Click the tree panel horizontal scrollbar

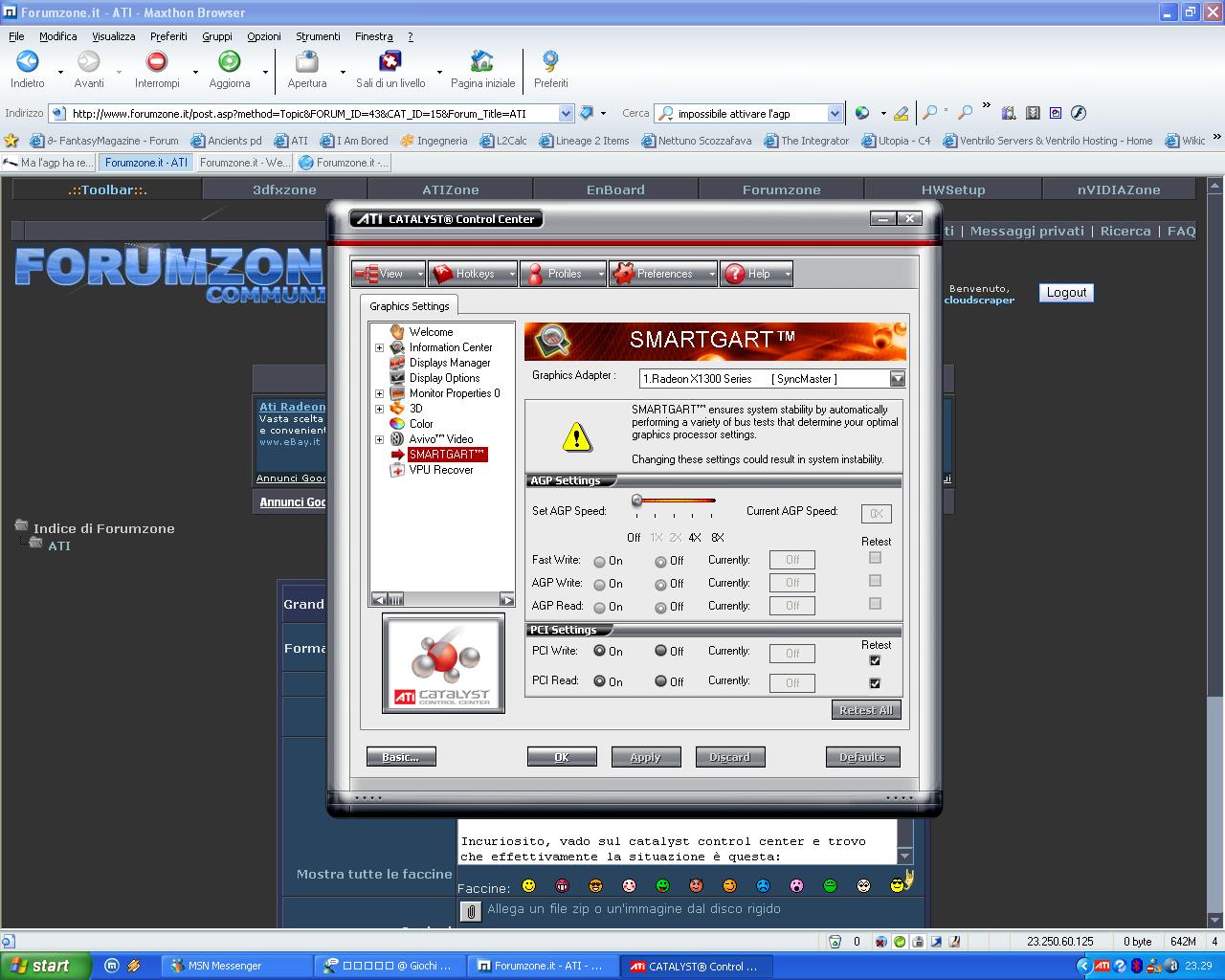point(442,599)
